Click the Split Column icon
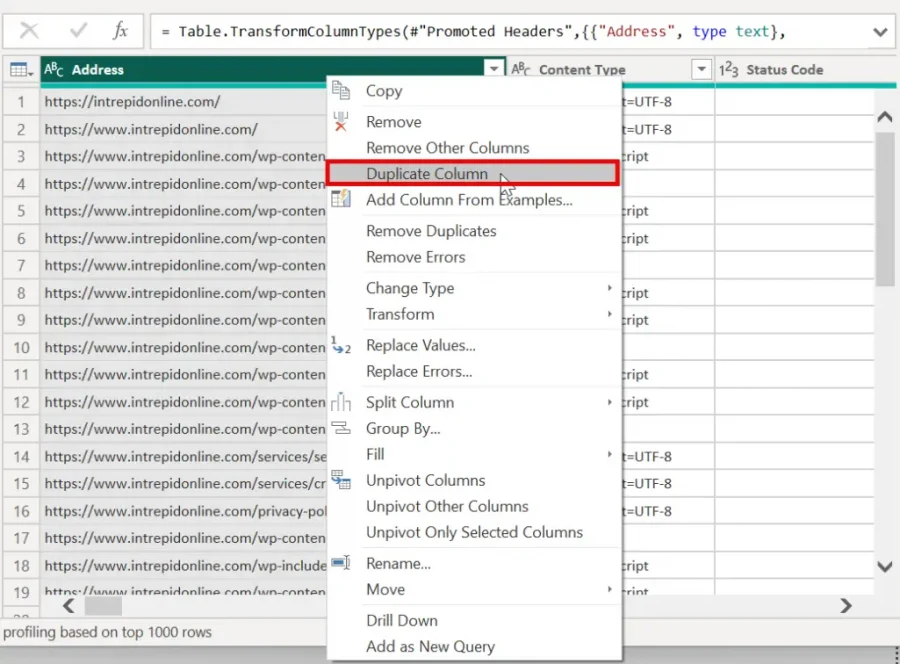Screen dimensions: 900x664 pos(341,402)
